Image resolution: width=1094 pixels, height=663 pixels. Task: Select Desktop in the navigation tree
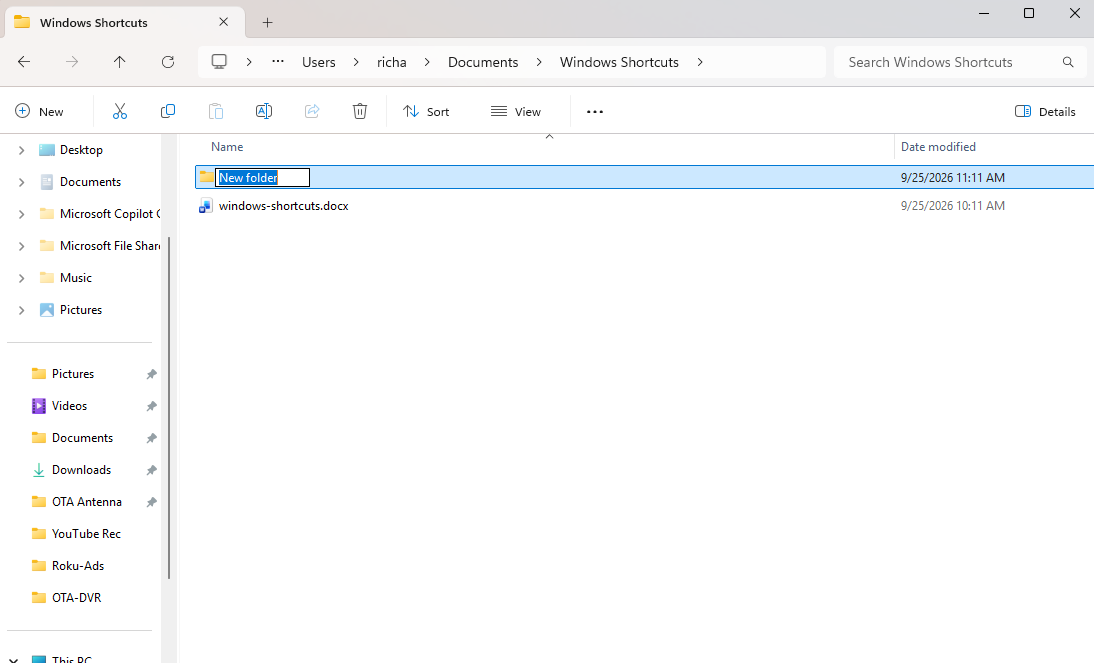pyautogui.click(x=81, y=150)
